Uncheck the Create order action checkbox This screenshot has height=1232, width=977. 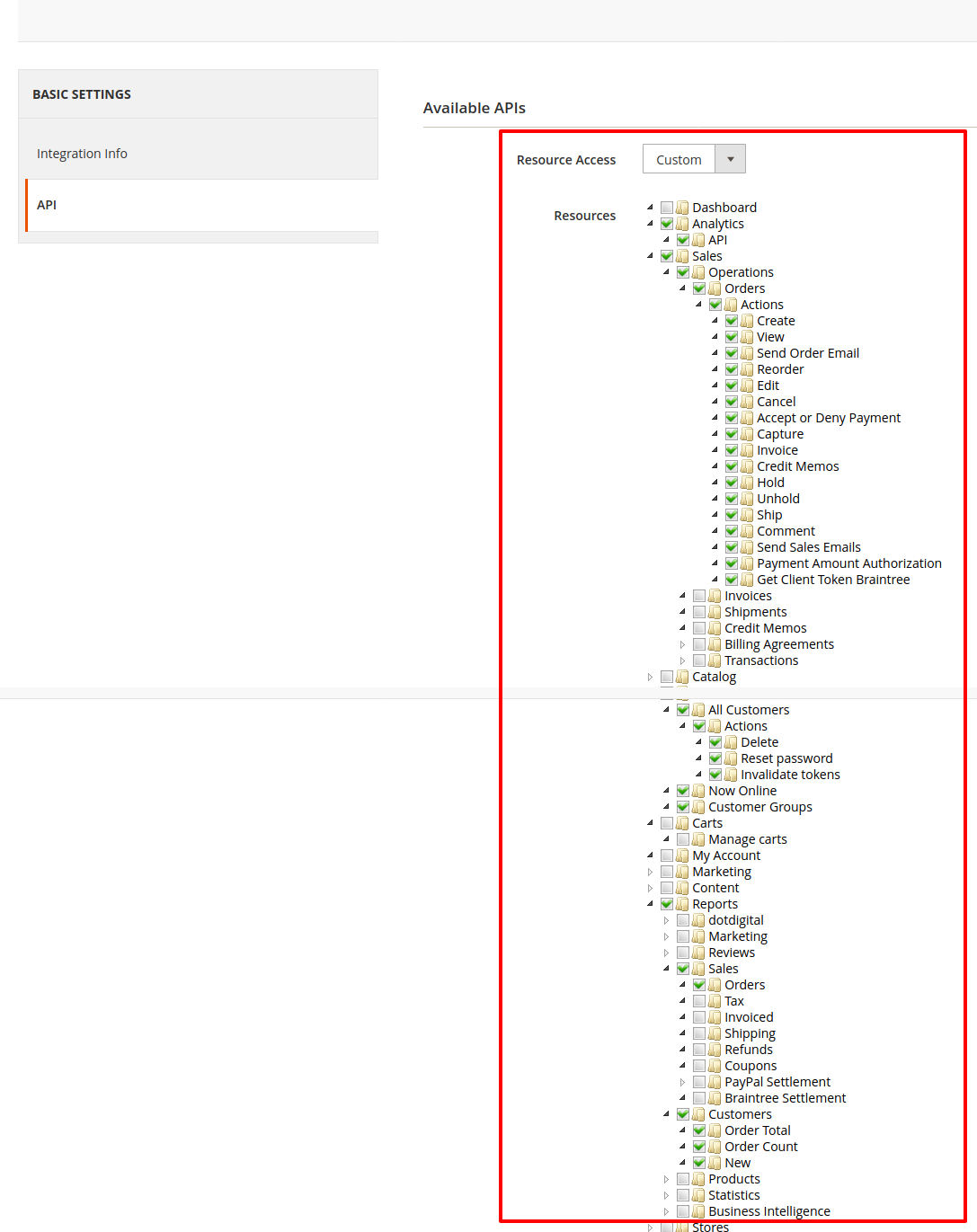click(732, 321)
